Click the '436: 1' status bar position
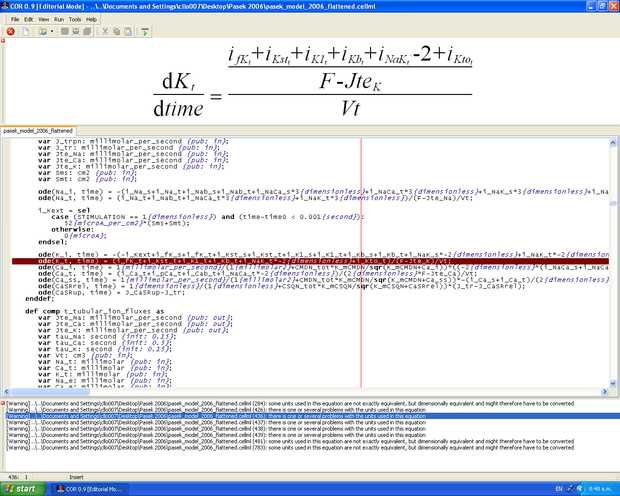This screenshot has height=496, width=620. (x=18, y=477)
